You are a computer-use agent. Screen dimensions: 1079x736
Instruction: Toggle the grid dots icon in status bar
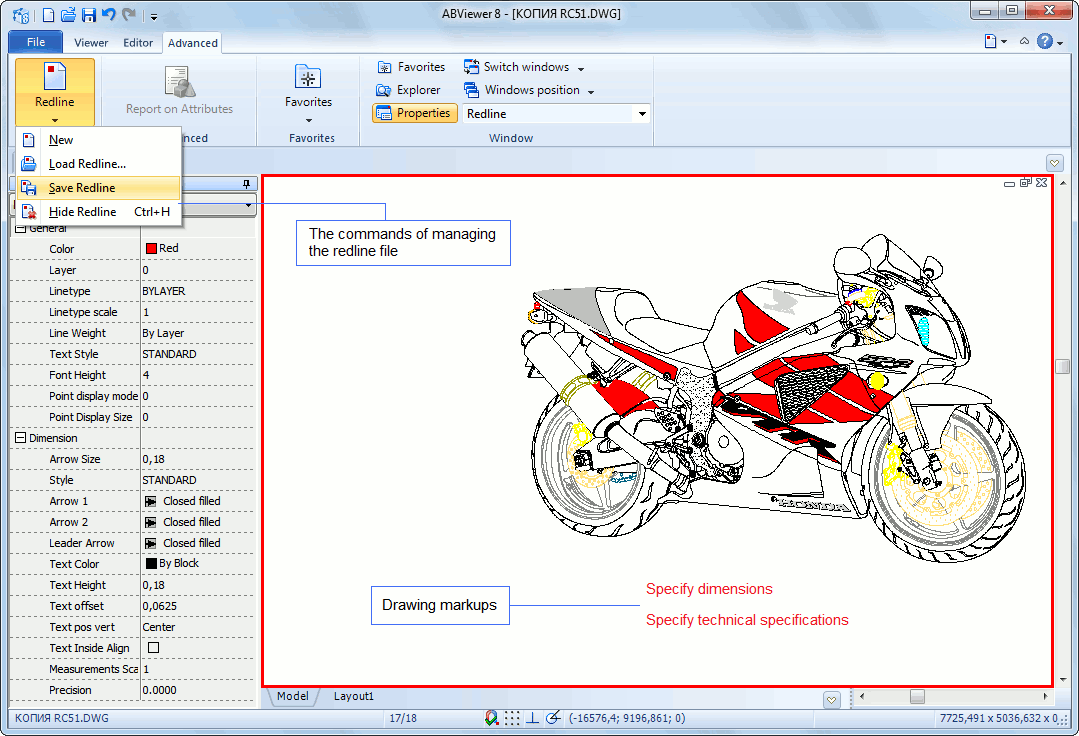(x=512, y=718)
